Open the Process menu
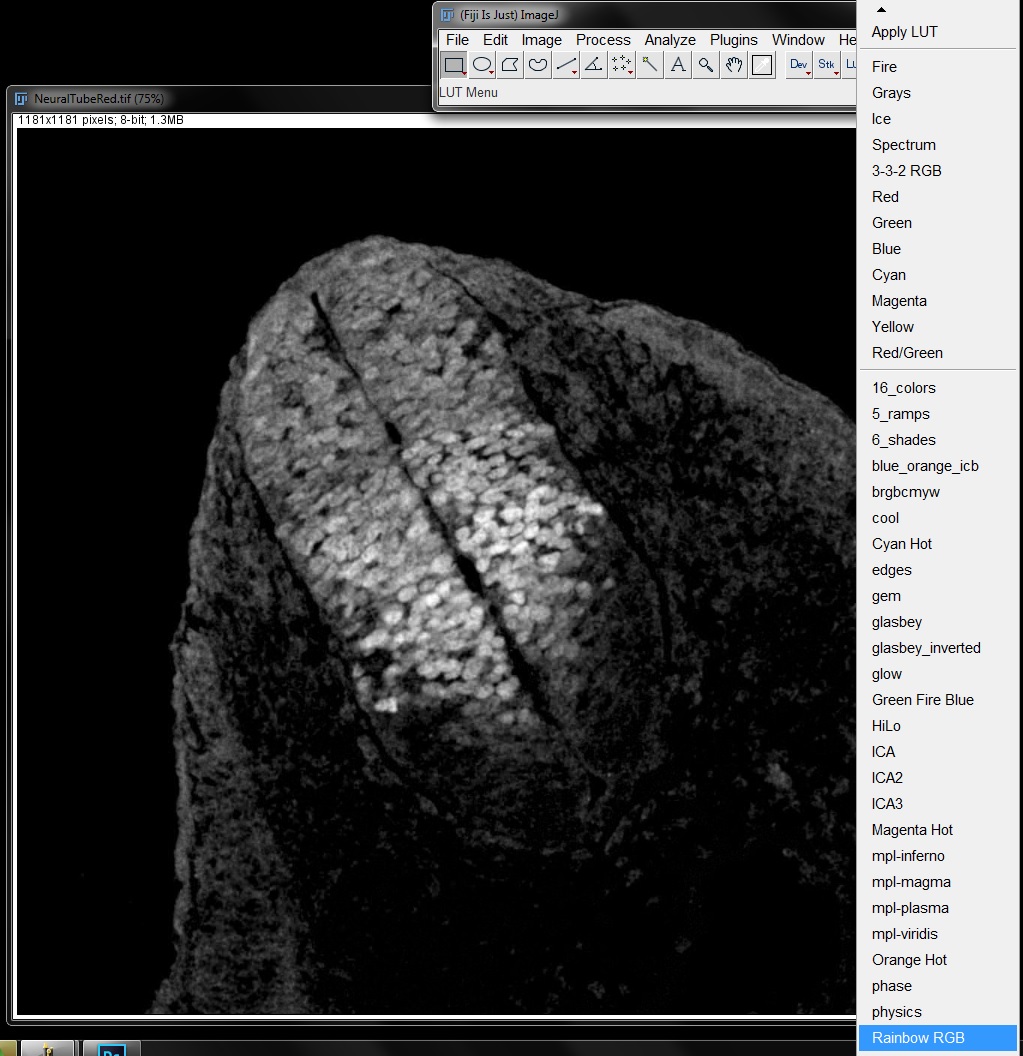 point(603,40)
